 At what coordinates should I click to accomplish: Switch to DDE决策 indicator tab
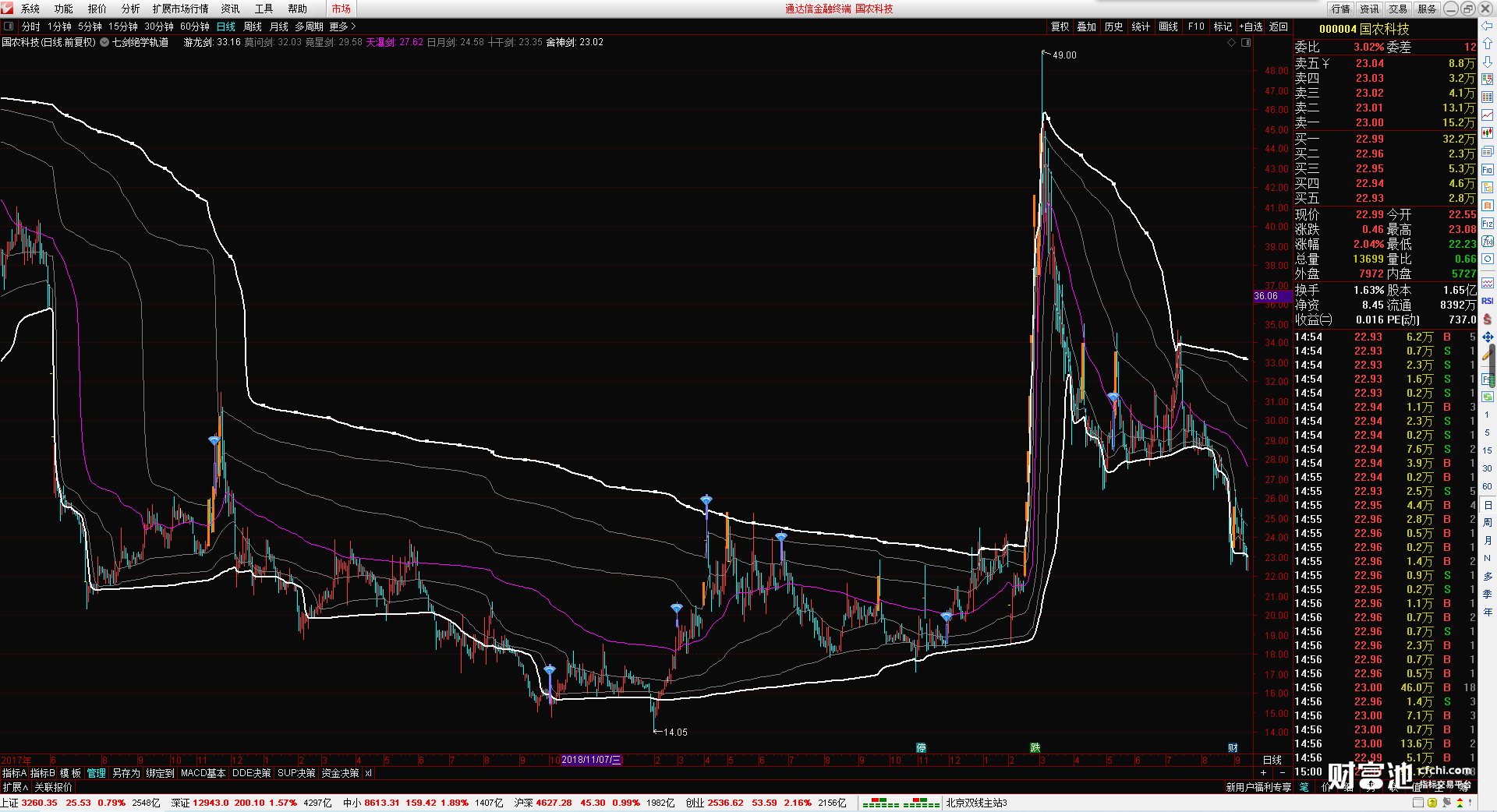[x=252, y=773]
